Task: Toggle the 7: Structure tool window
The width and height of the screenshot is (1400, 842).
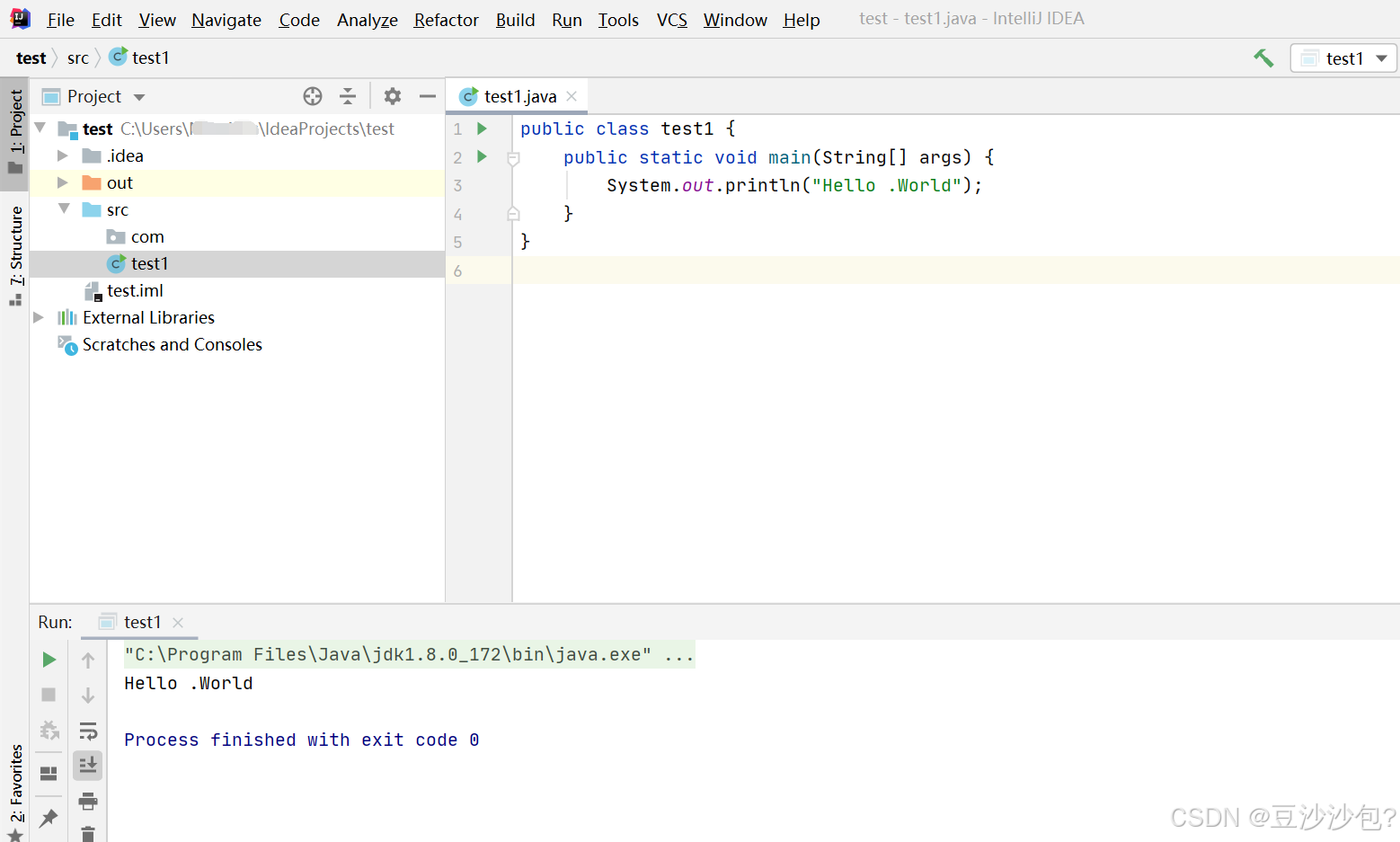Action: coord(15,255)
